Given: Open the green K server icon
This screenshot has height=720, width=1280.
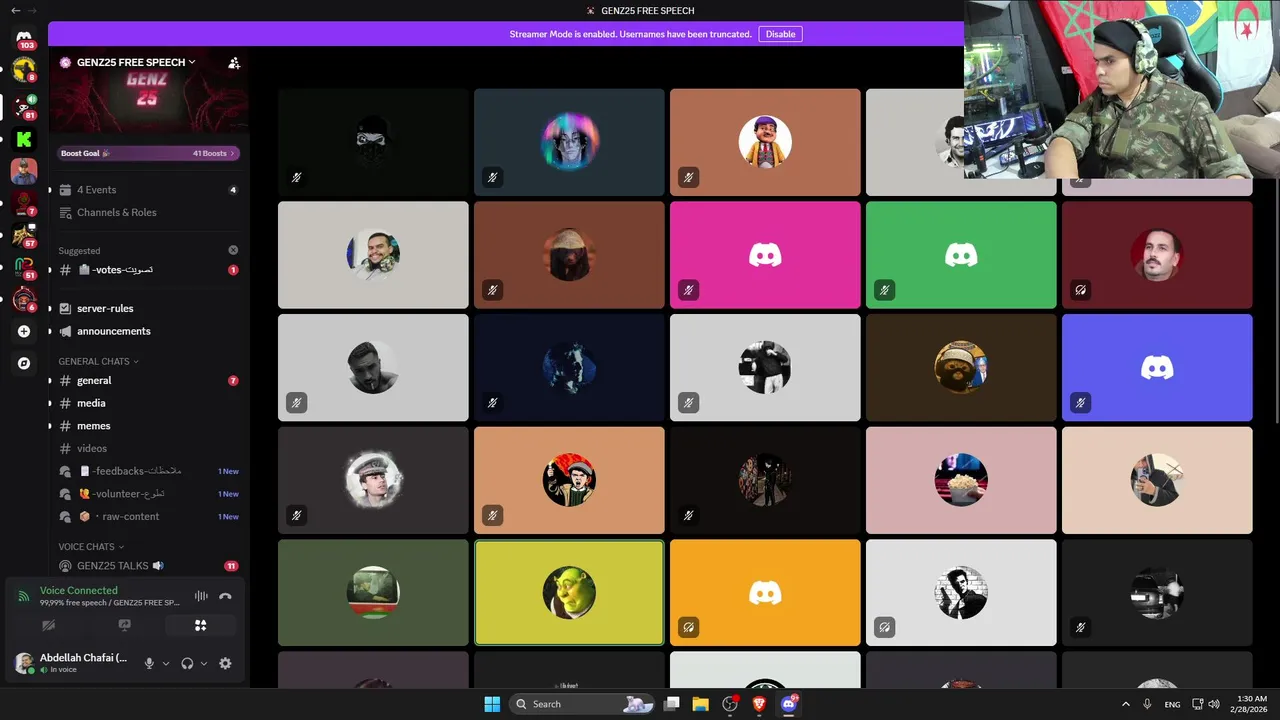Looking at the screenshot, I should coord(24,139).
